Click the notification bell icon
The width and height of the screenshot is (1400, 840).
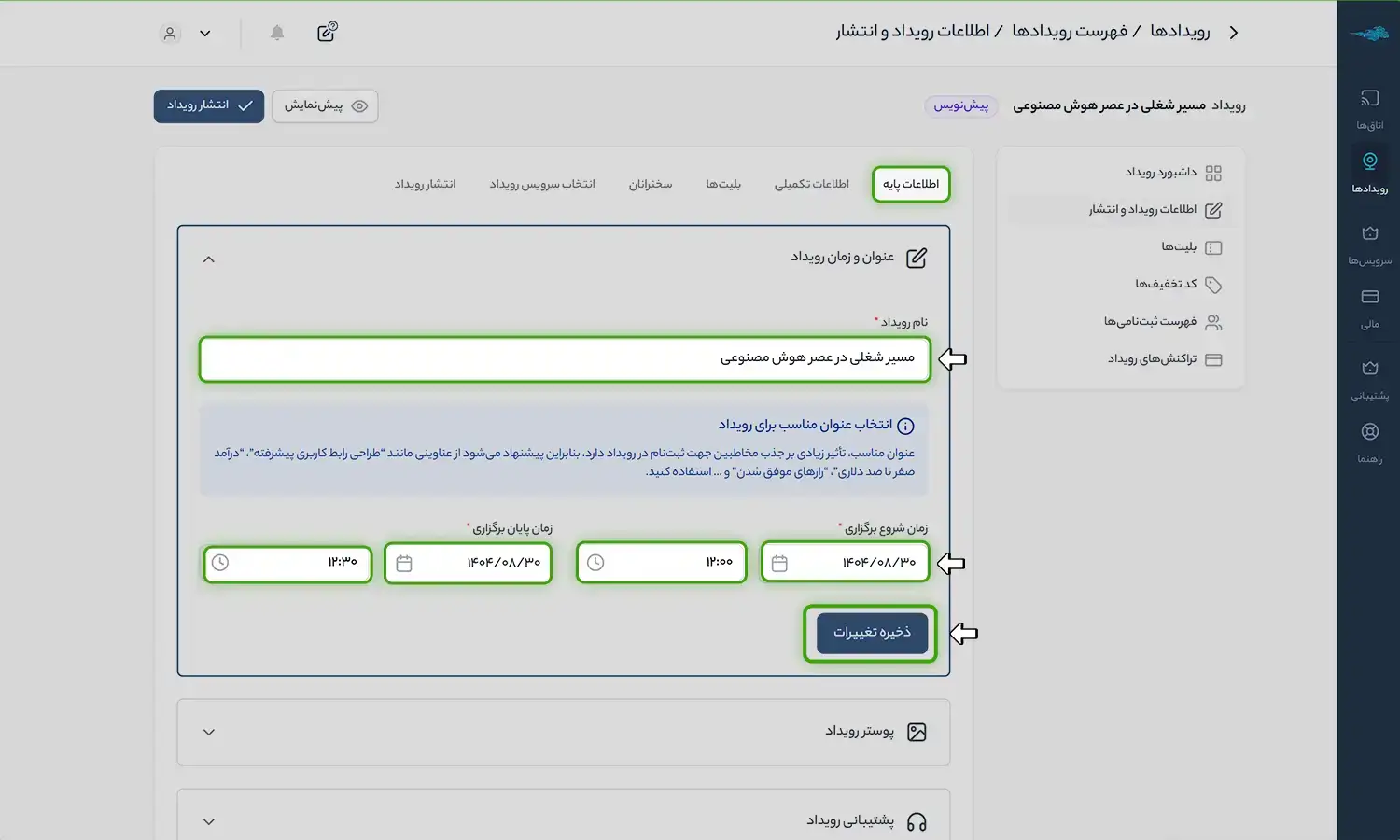point(277,33)
